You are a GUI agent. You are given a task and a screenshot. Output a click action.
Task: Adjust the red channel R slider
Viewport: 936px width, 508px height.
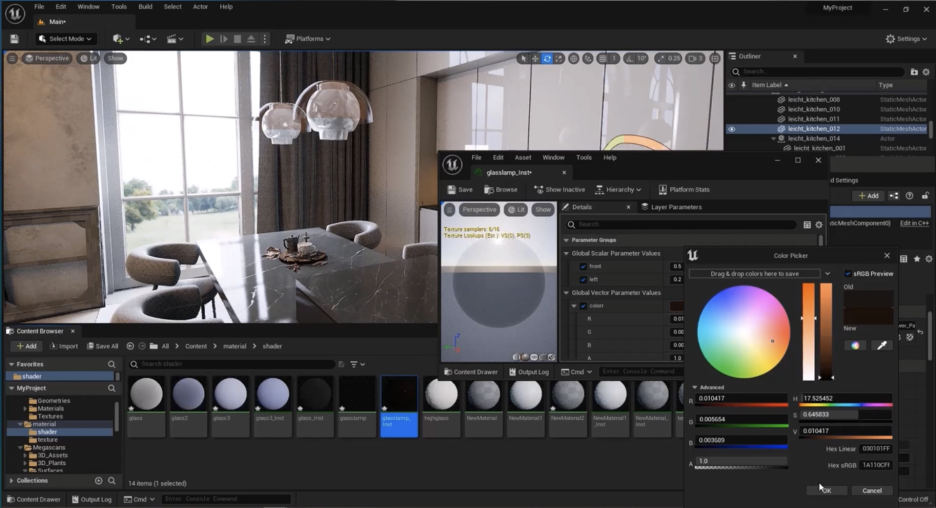[741, 401]
